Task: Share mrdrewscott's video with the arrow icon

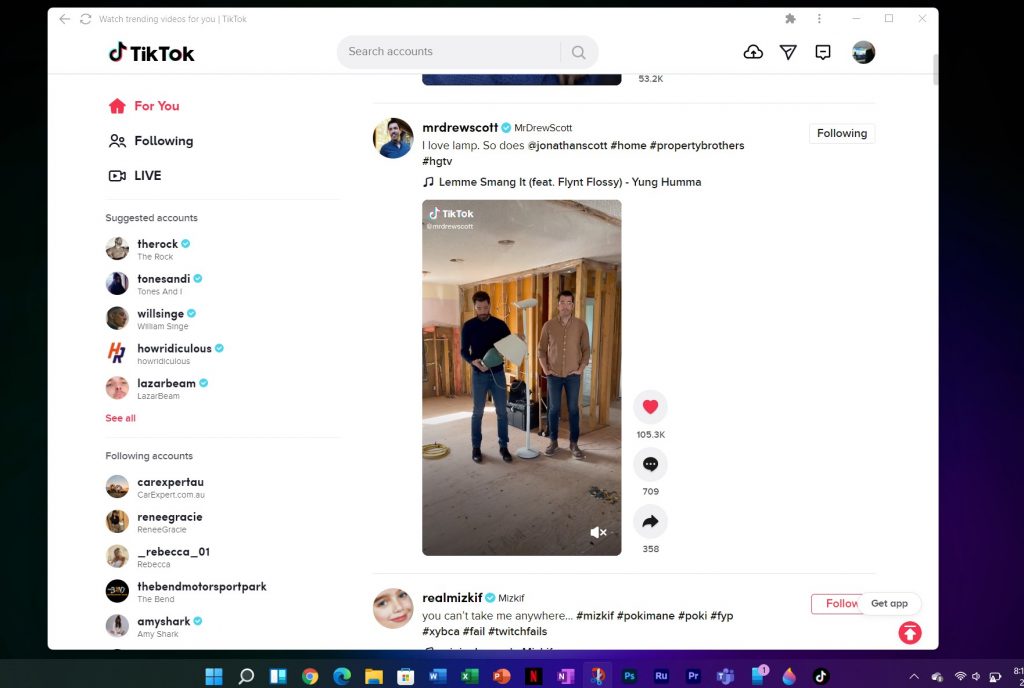Action: click(x=650, y=522)
